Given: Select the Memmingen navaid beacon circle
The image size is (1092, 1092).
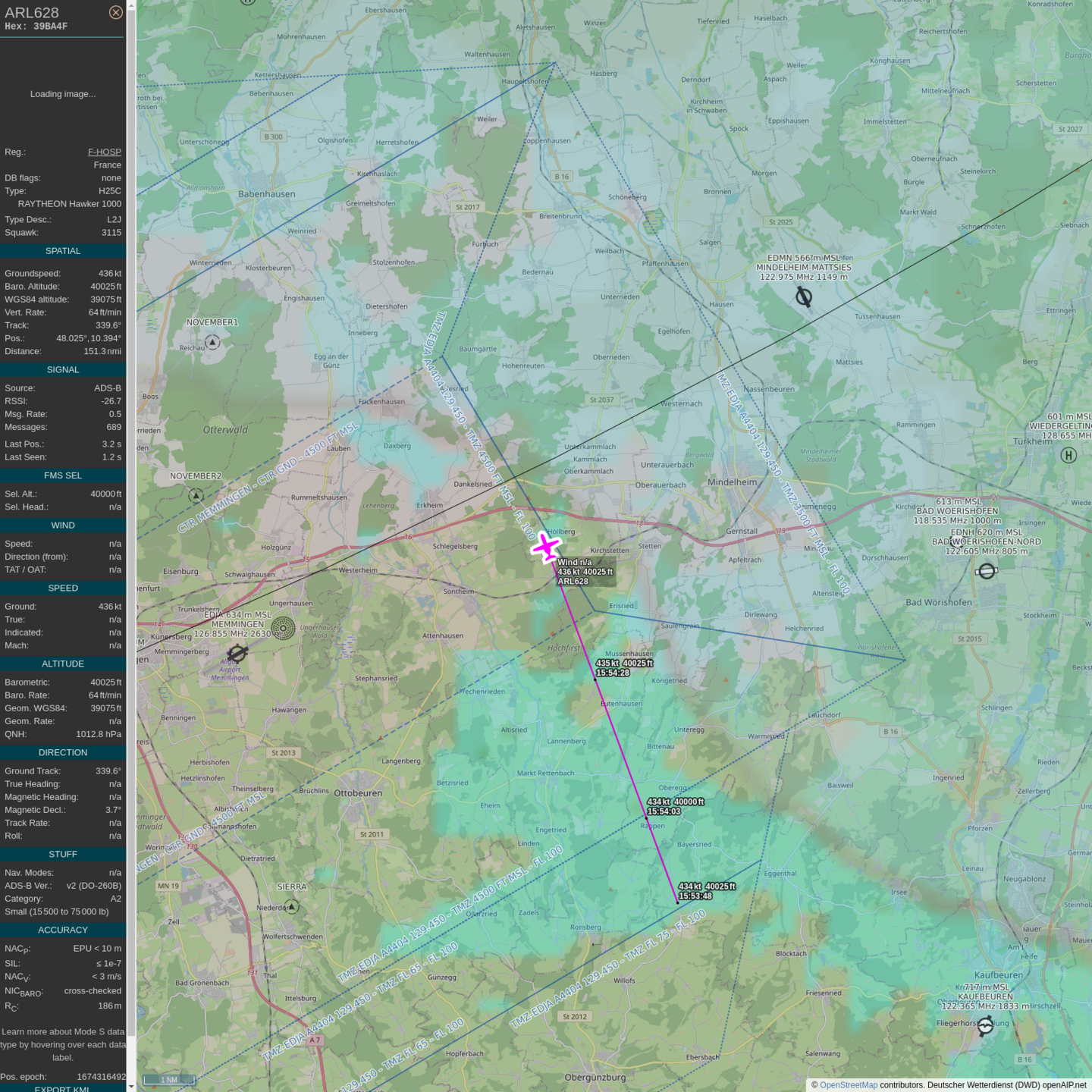Looking at the screenshot, I should click(283, 628).
